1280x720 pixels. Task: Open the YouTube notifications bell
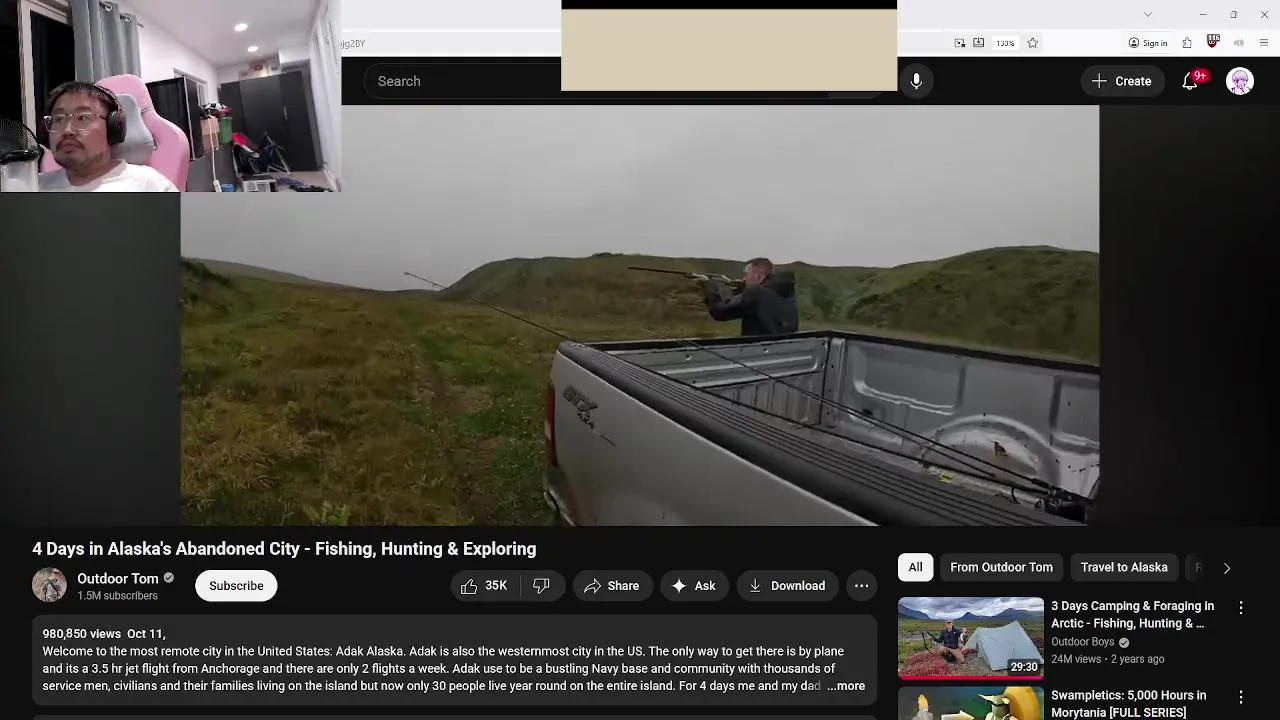coord(1190,81)
